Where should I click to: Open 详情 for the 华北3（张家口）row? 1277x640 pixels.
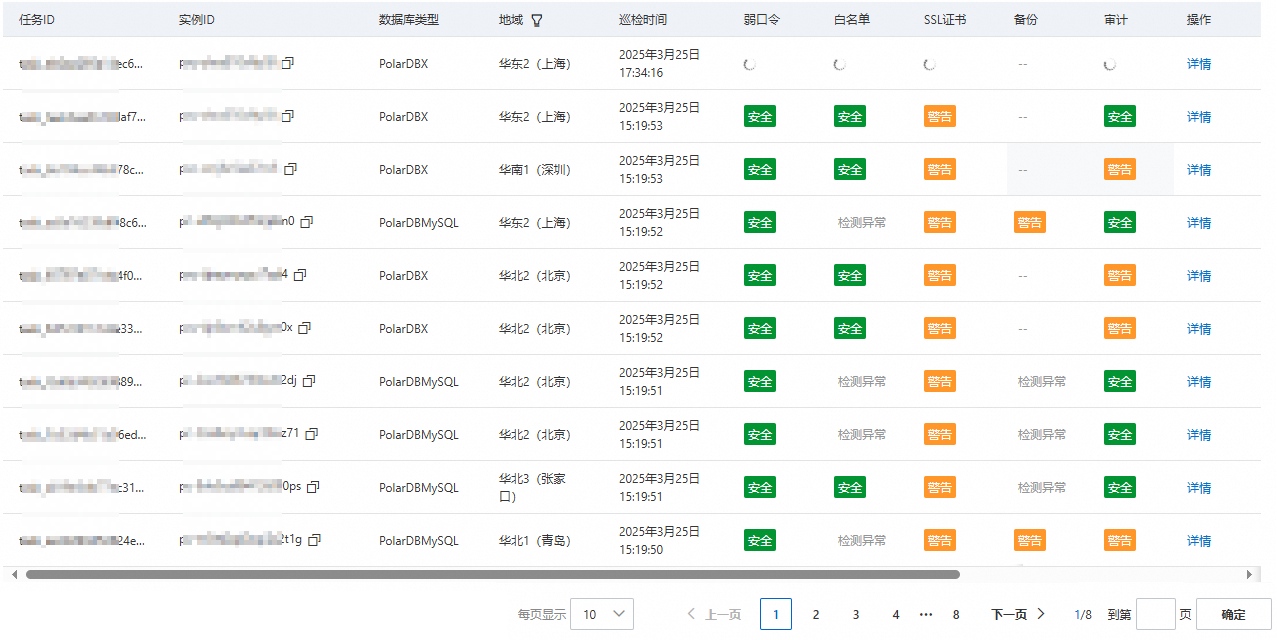(1199, 488)
